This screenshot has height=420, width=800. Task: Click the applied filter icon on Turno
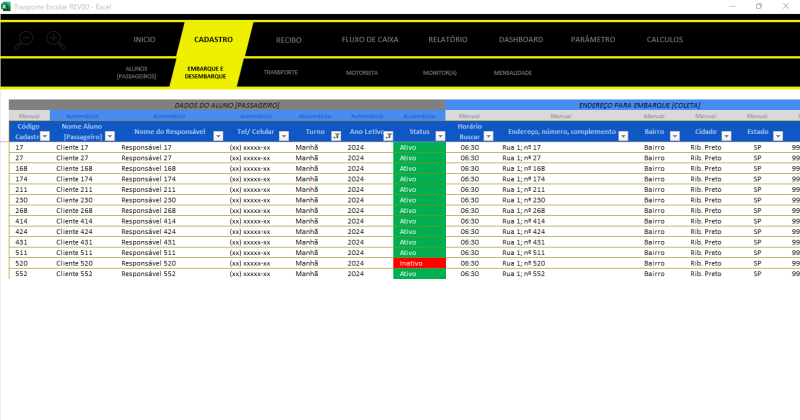coord(336,136)
